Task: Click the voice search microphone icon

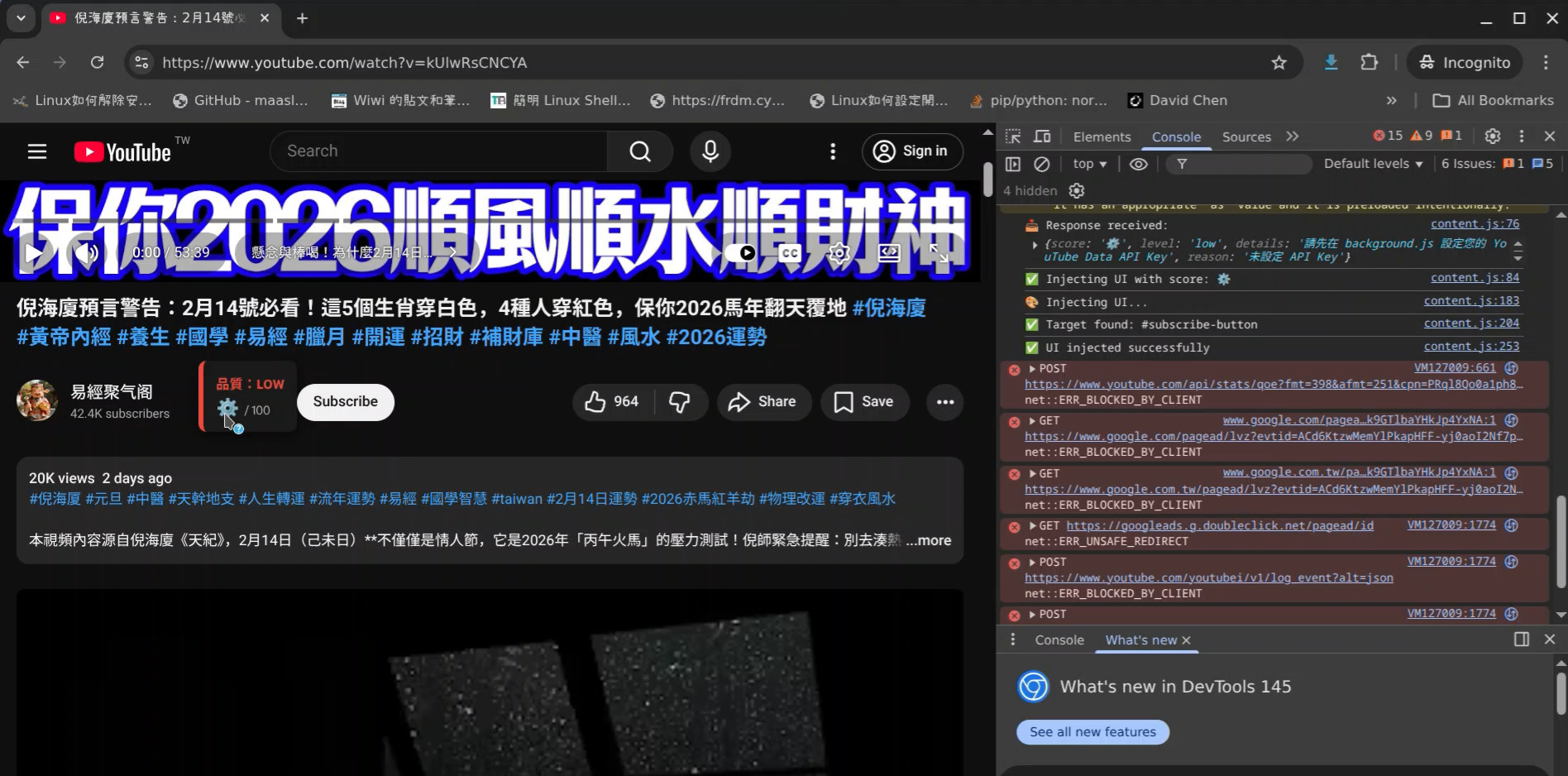Action: 710,151
